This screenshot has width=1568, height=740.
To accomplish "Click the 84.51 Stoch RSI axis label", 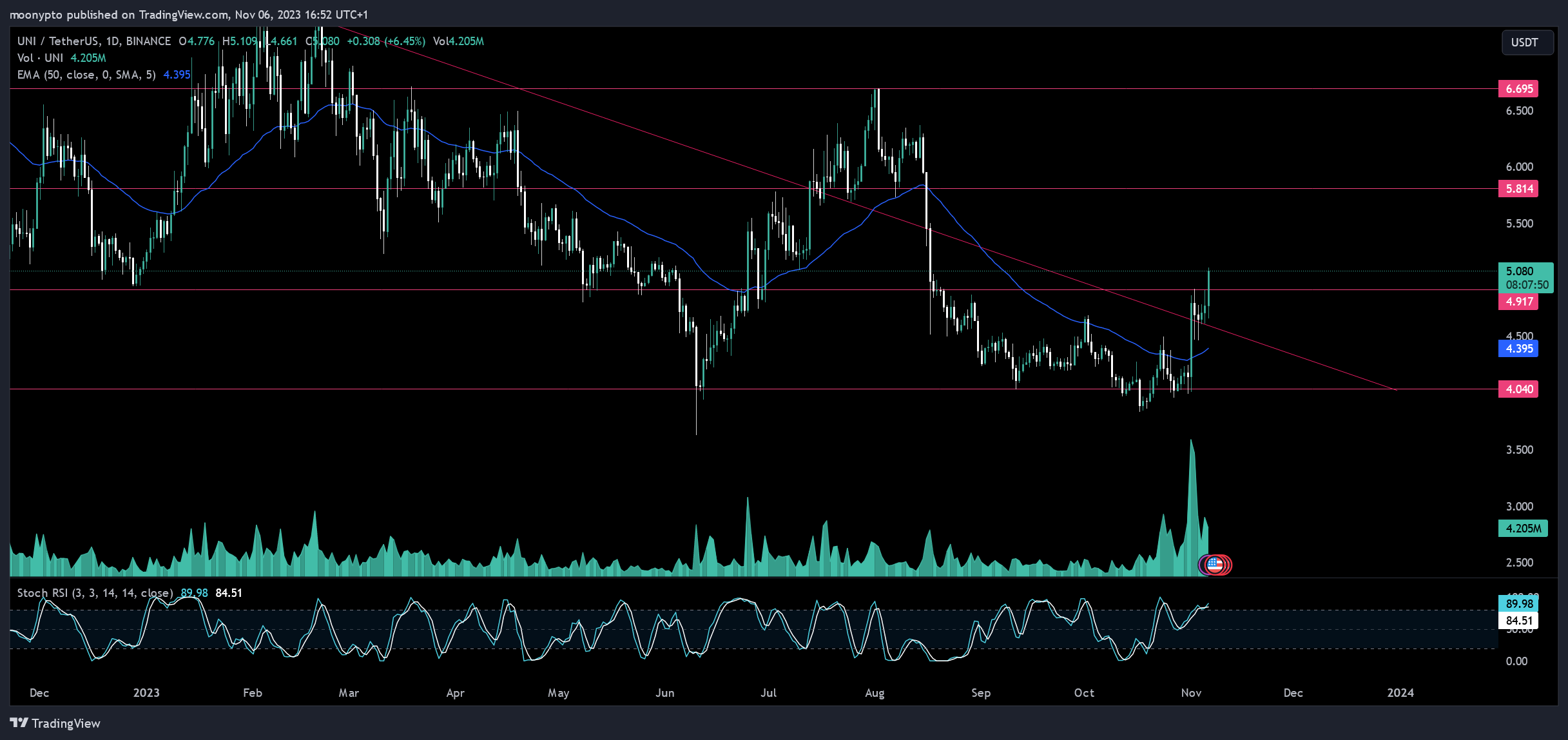I will click(1518, 621).
